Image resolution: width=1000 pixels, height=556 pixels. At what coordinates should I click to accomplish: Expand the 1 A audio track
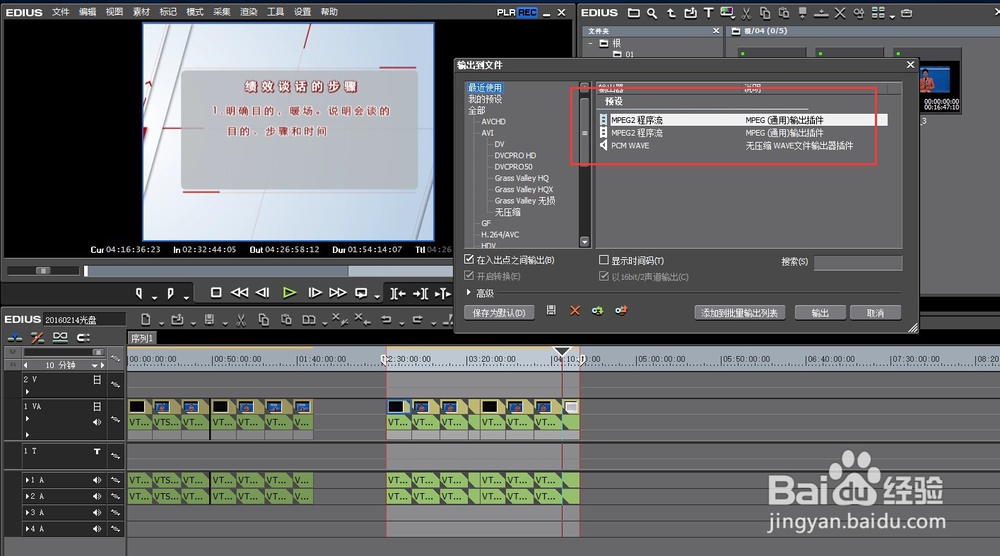click(26, 480)
